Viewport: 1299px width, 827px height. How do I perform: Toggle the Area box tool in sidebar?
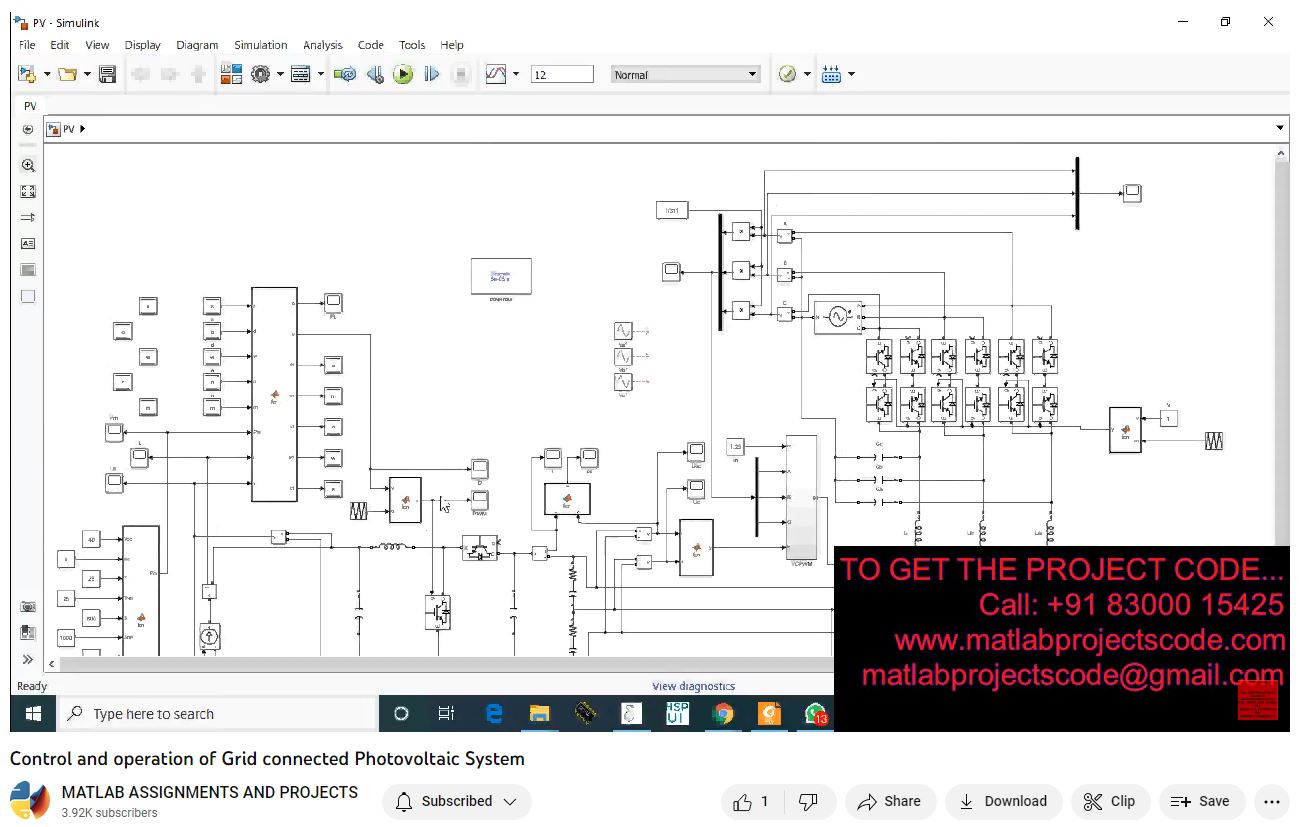coord(28,296)
